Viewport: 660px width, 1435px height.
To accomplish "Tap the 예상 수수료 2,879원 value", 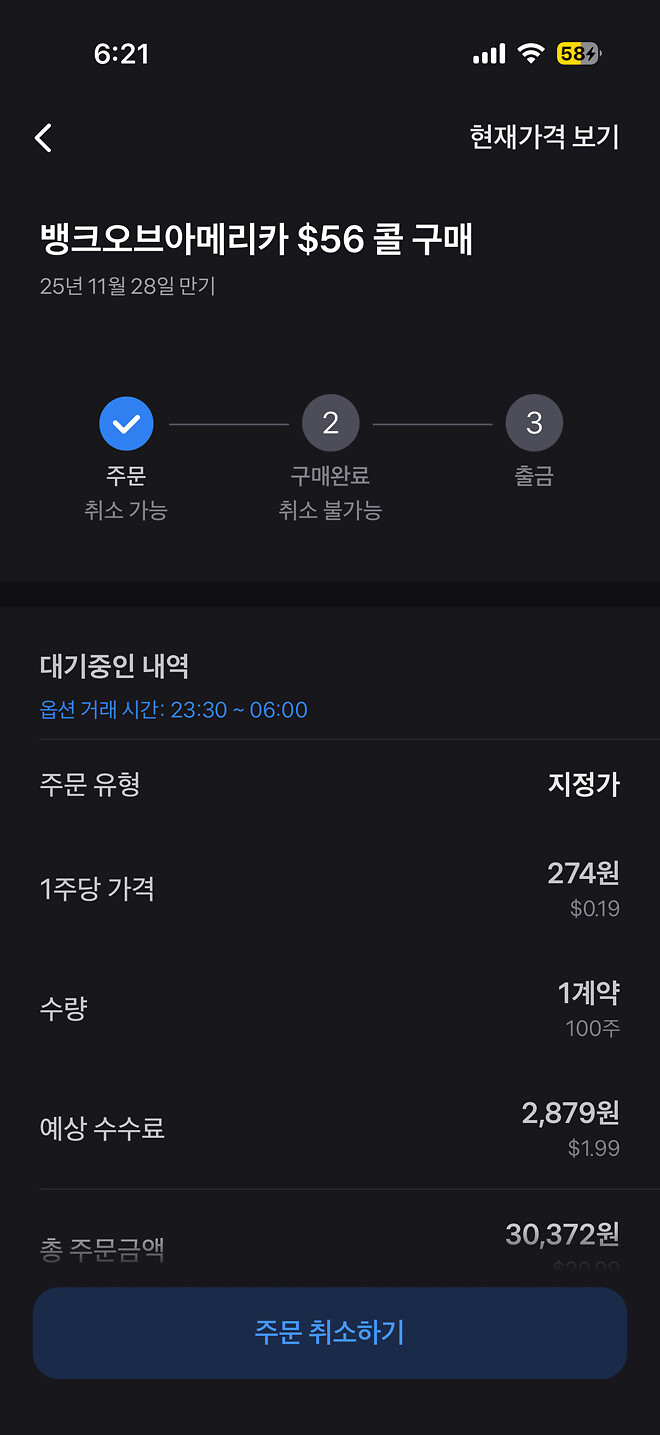I will 570,1111.
